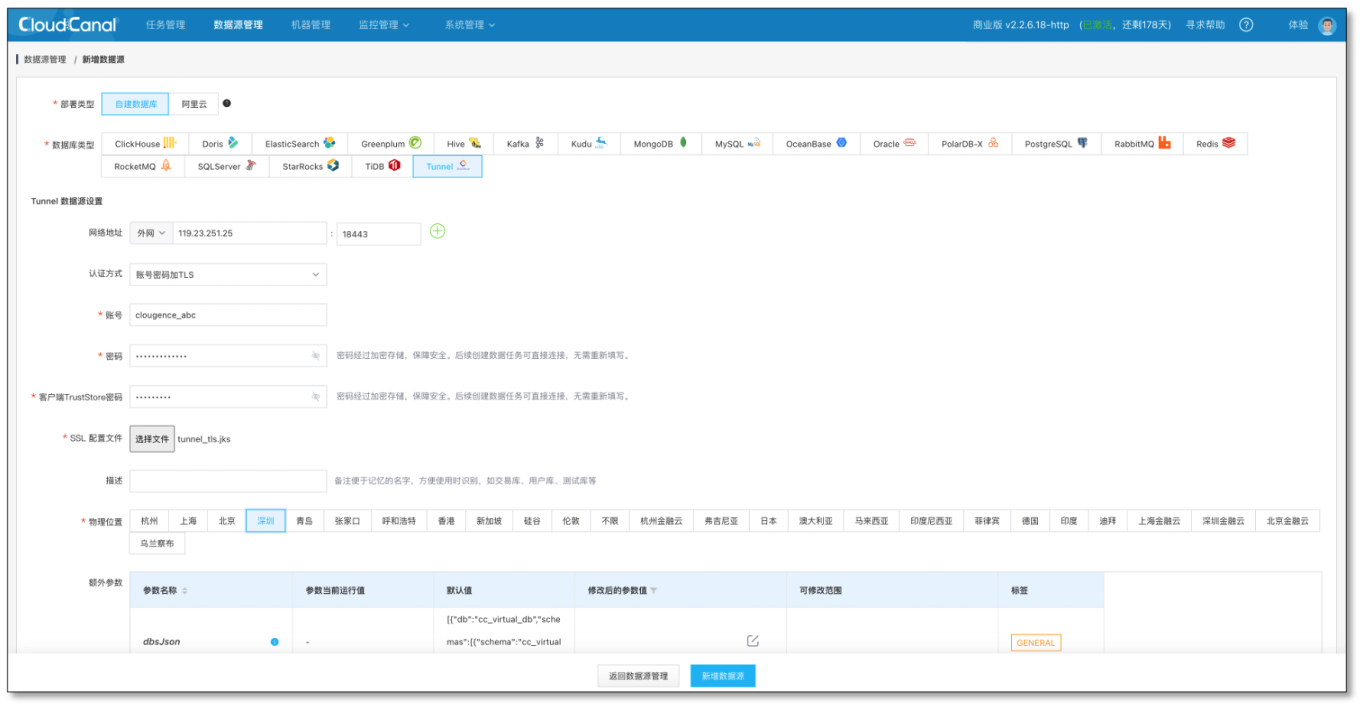Open the 任务管理 tab
This screenshot has height=707, width=1360.
[165, 25]
